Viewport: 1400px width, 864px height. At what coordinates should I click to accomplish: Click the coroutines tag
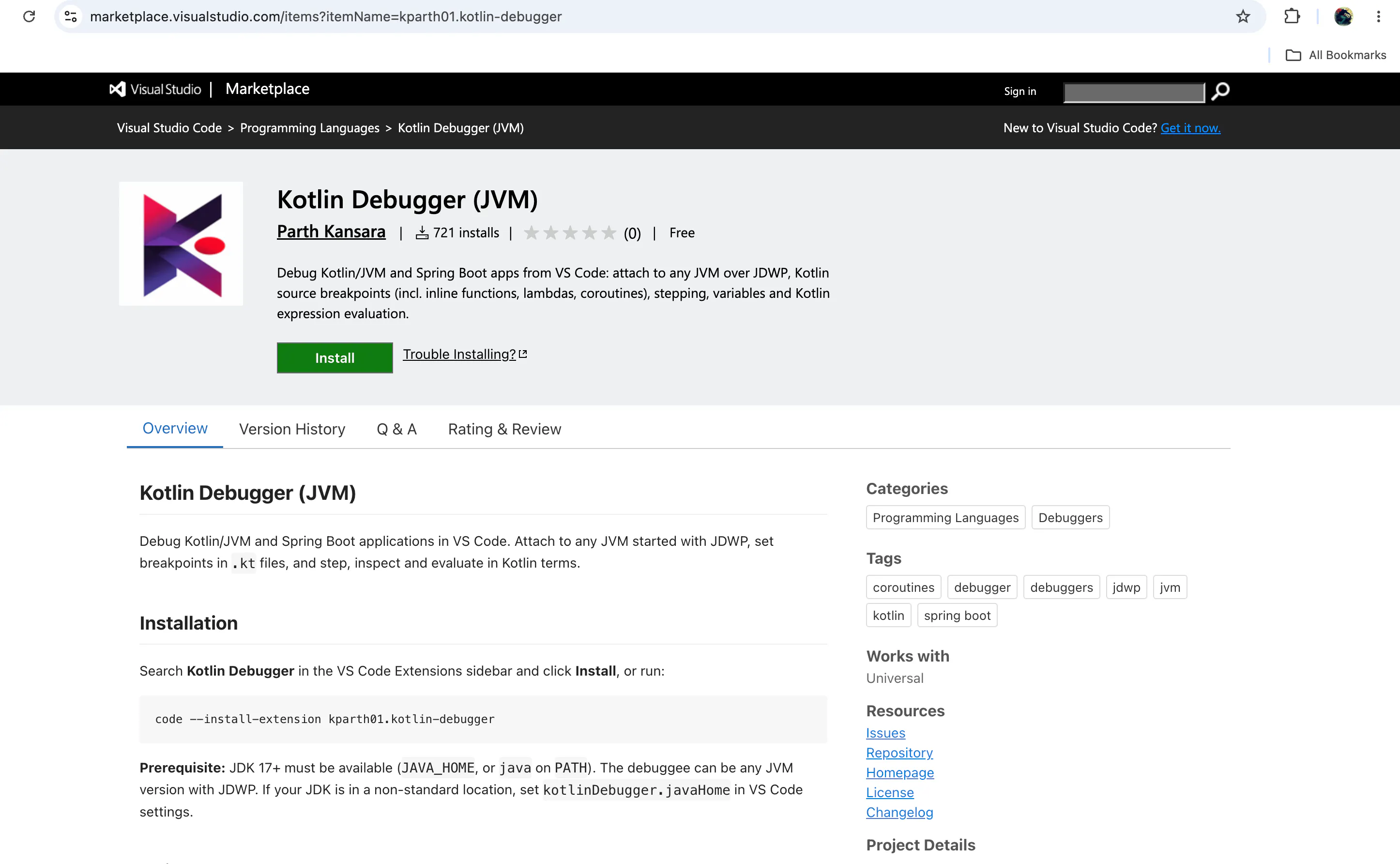pos(903,587)
